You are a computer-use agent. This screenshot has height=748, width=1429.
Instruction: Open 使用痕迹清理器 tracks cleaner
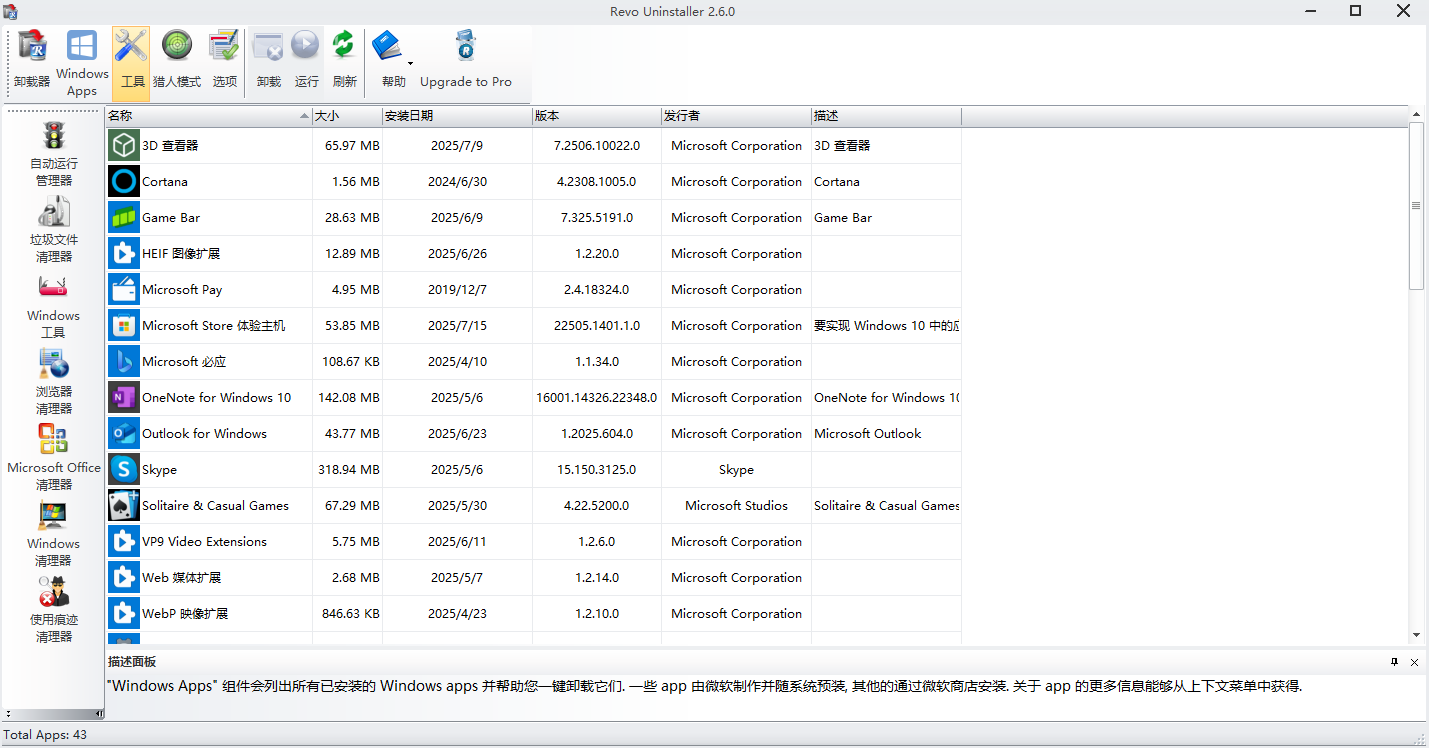54,609
